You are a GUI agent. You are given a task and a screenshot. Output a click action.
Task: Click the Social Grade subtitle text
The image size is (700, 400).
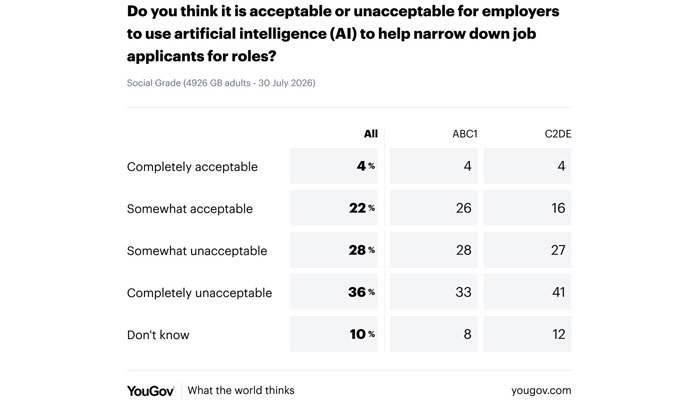221,83
